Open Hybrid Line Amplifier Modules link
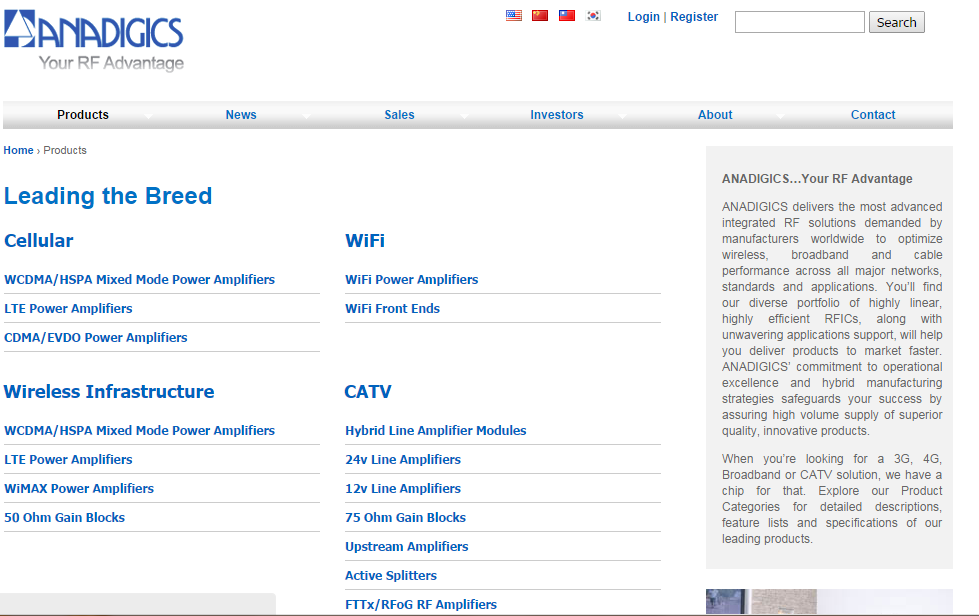Image resolution: width=979 pixels, height=616 pixels. point(436,431)
